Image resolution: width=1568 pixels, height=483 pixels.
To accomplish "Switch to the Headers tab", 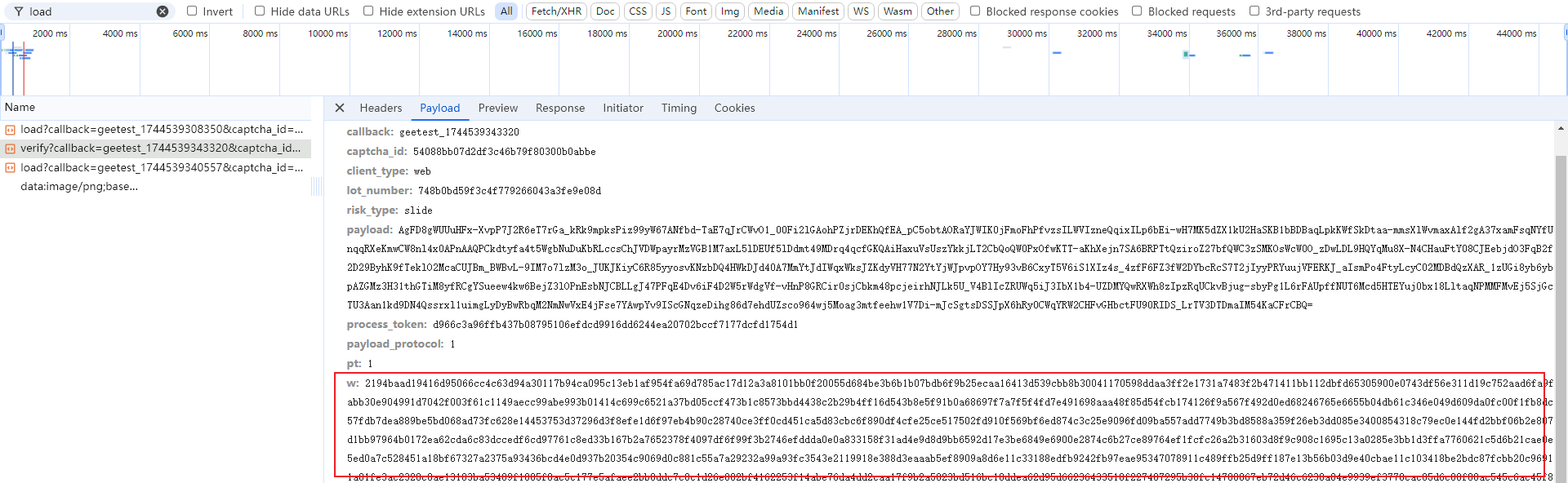I will click(381, 108).
